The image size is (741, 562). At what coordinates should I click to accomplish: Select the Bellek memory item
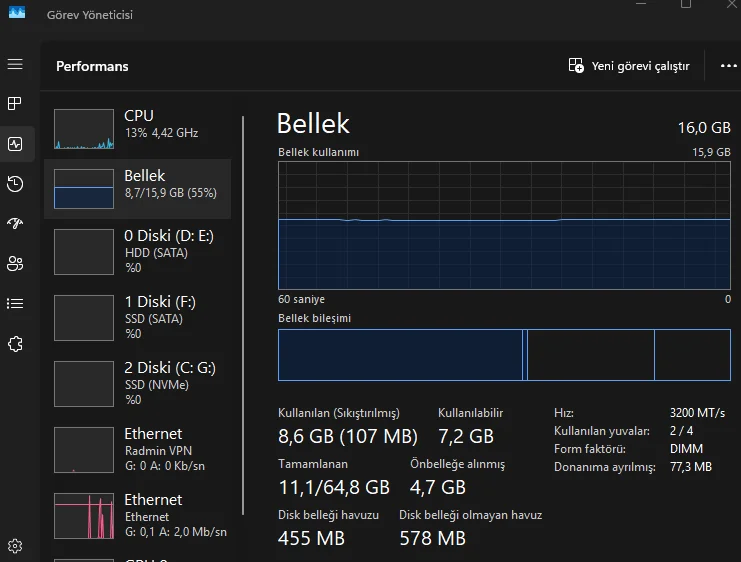138,188
